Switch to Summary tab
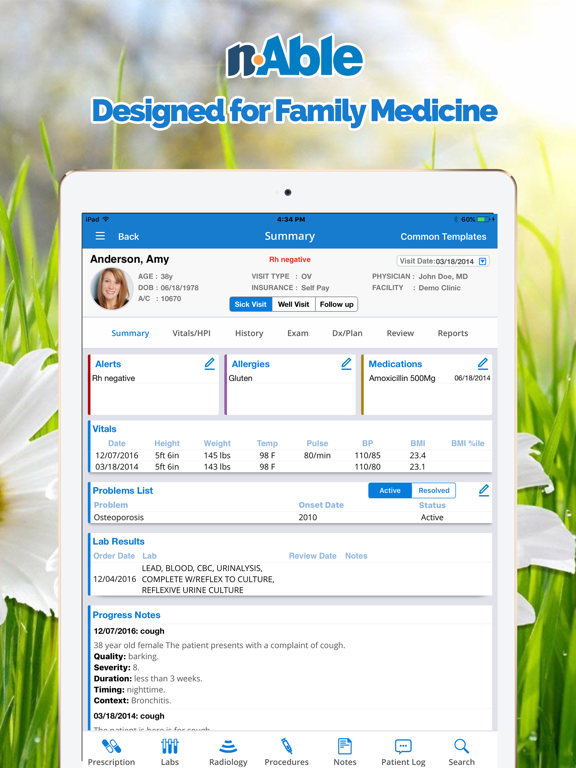The height and width of the screenshot is (768, 576). pyautogui.click(x=130, y=333)
